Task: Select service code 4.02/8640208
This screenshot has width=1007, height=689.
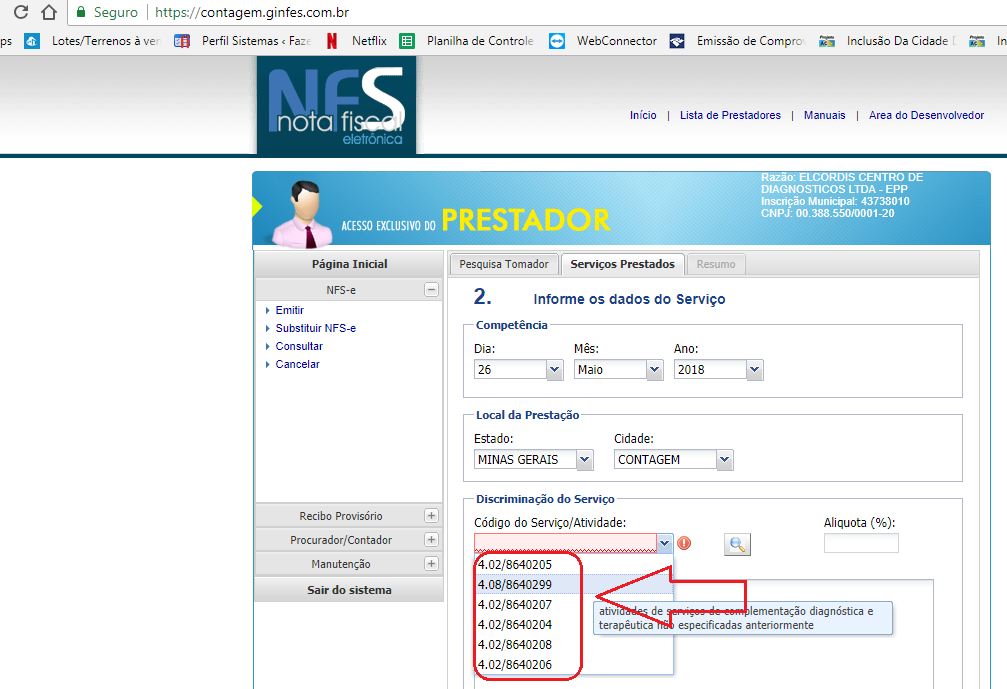Action: (x=574, y=644)
